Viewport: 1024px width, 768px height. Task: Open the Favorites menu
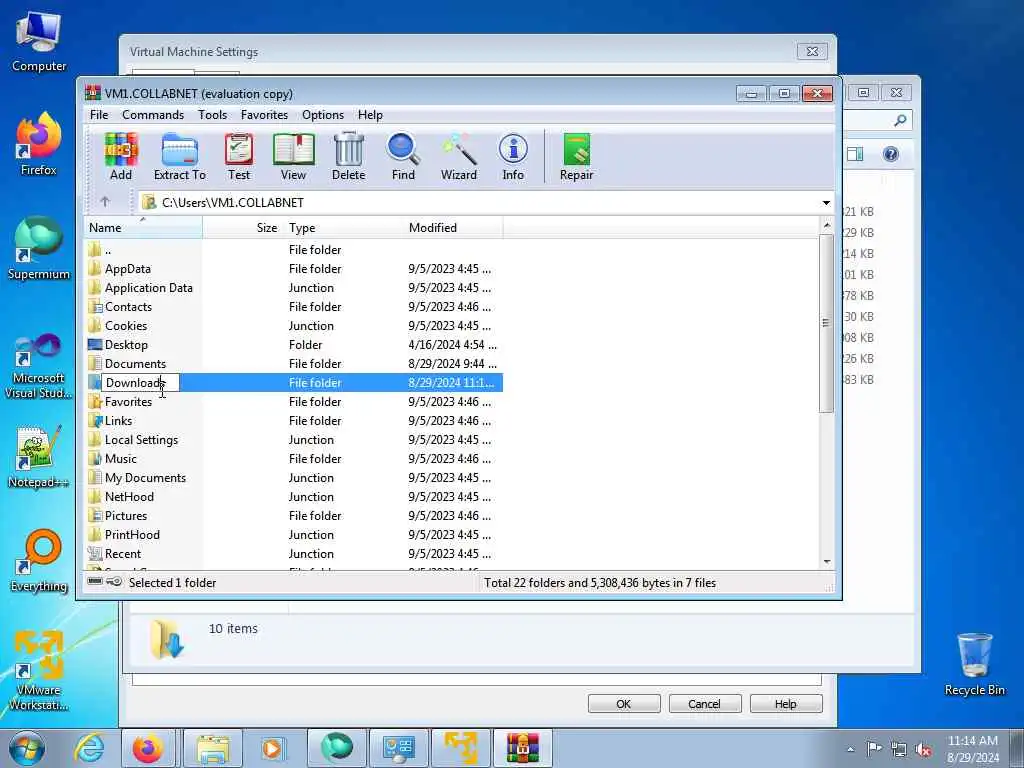pyautogui.click(x=264, y=115)
